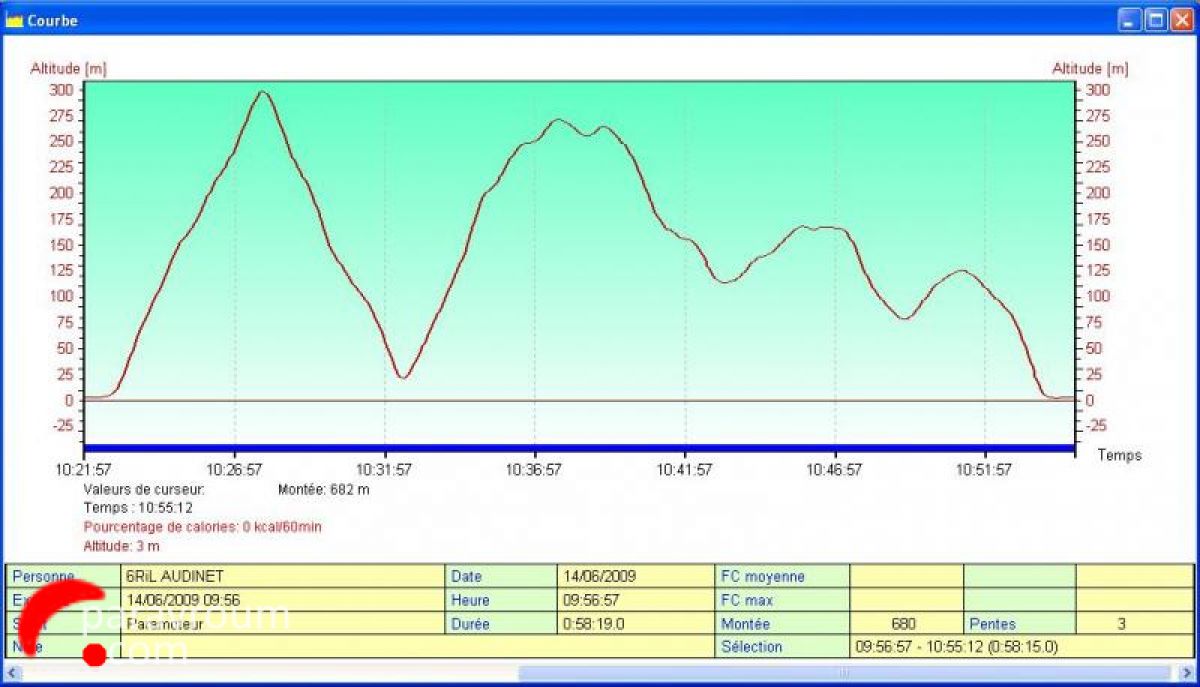Minimize the Courbe window
1200x687 pixels.
point(1130,20)
